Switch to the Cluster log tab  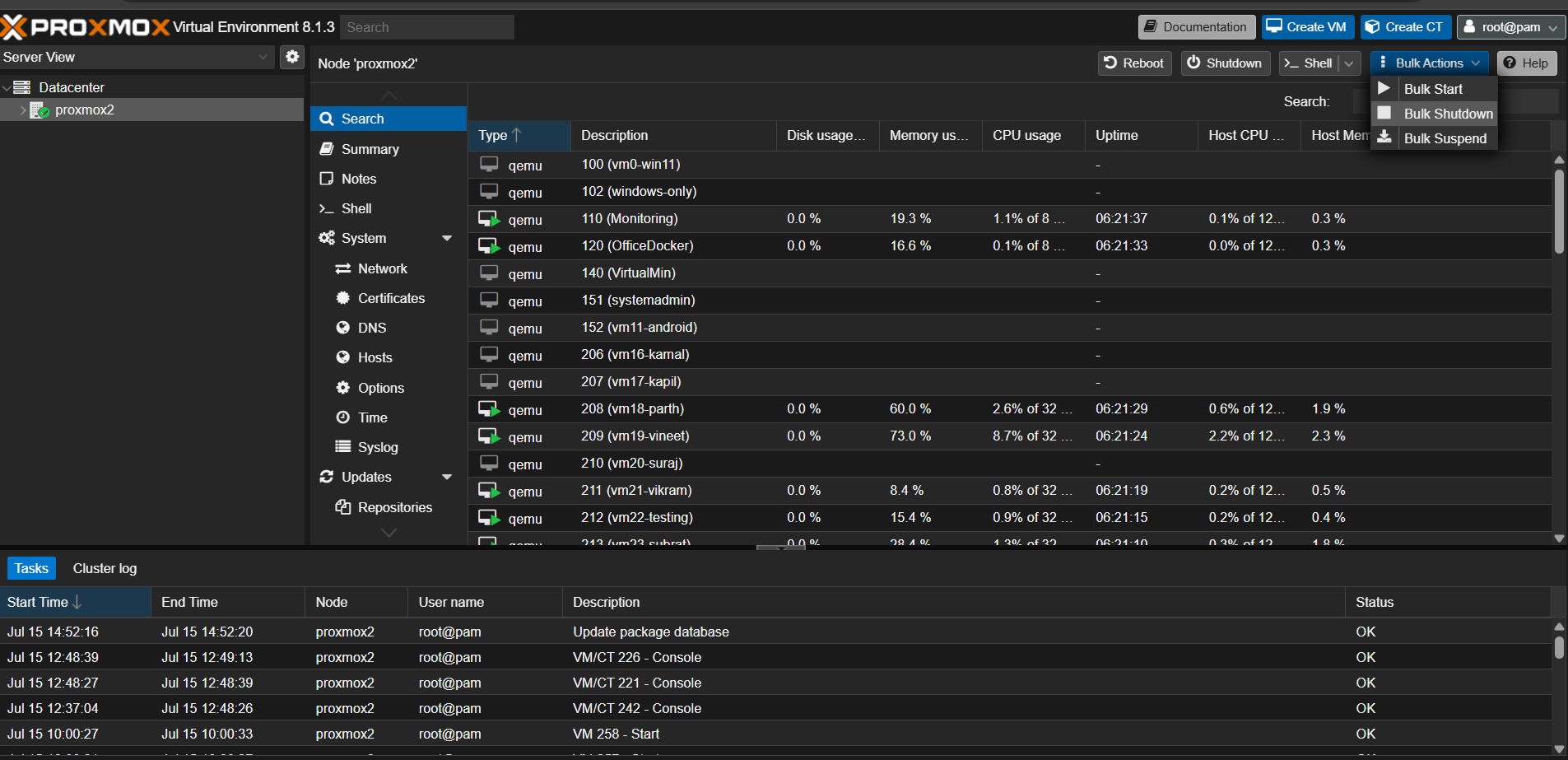105,568
